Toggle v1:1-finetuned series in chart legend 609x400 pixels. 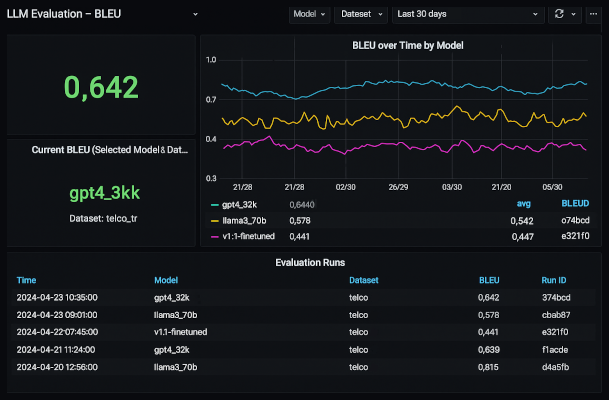click(251, 236)
